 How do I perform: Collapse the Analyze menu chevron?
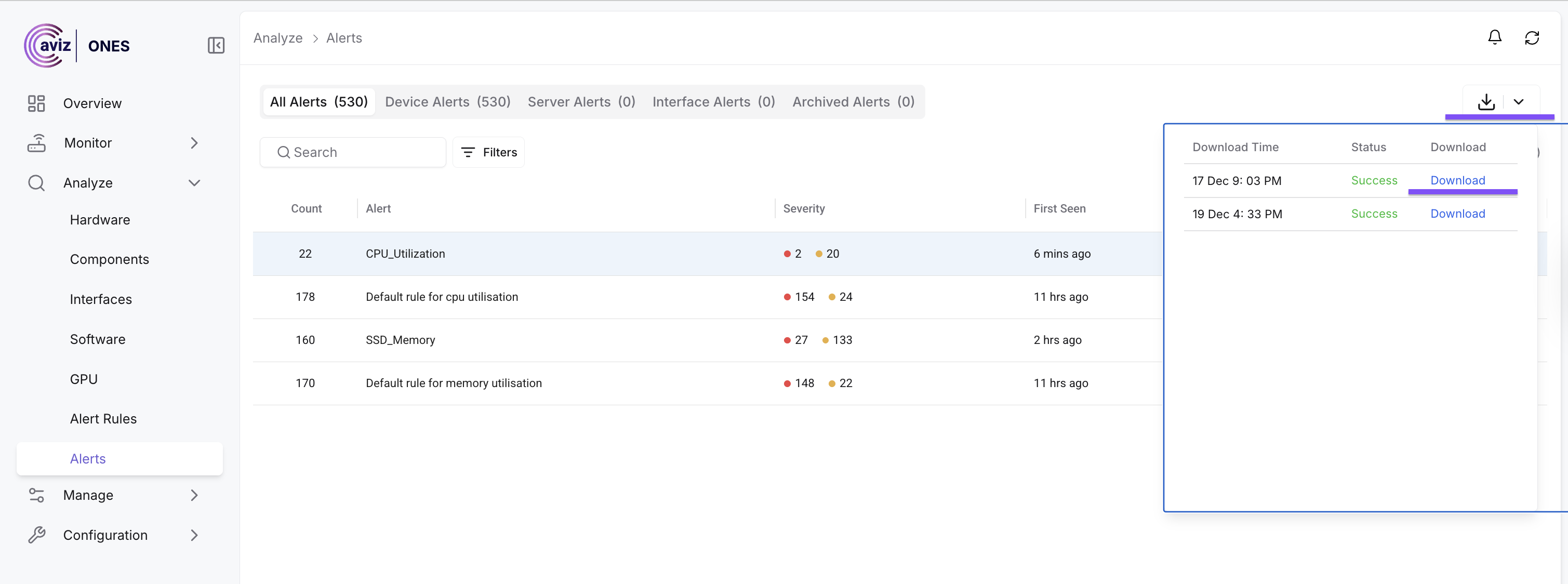pos(194,183)
